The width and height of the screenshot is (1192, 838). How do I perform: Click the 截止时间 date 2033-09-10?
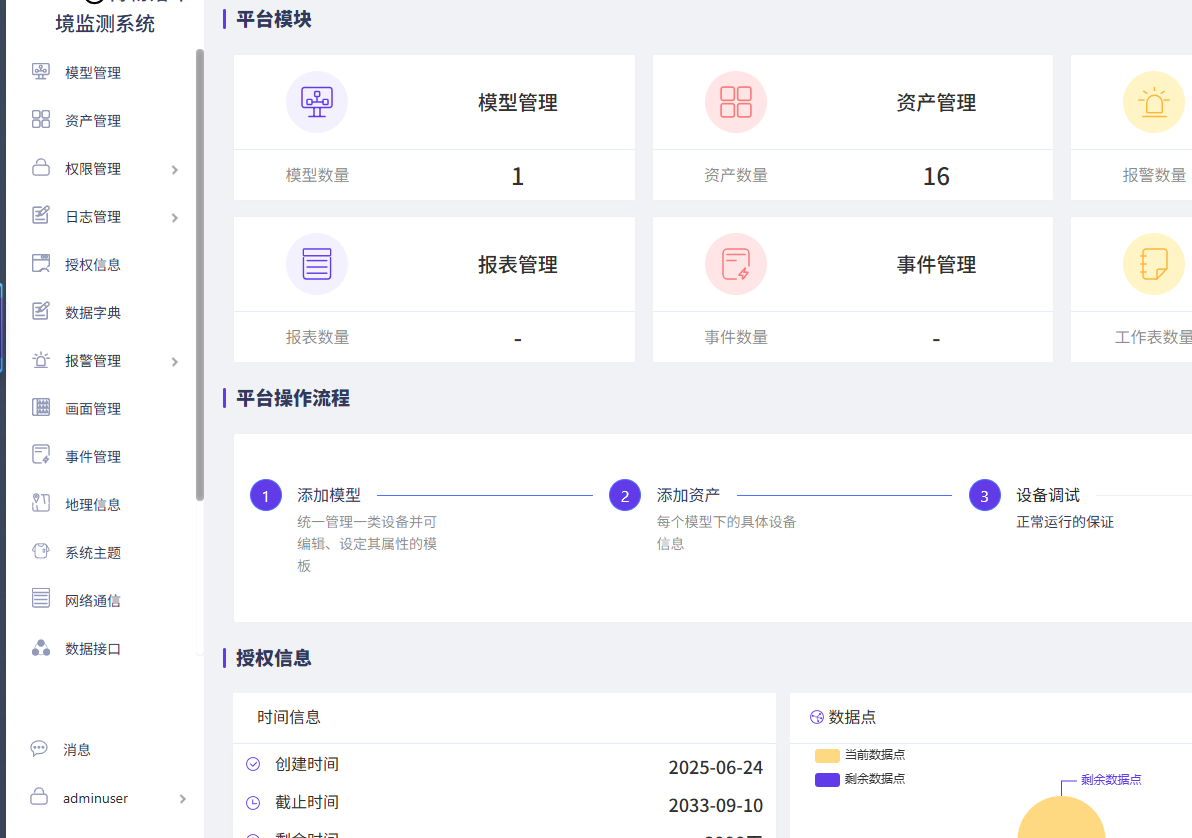[715, 806]
